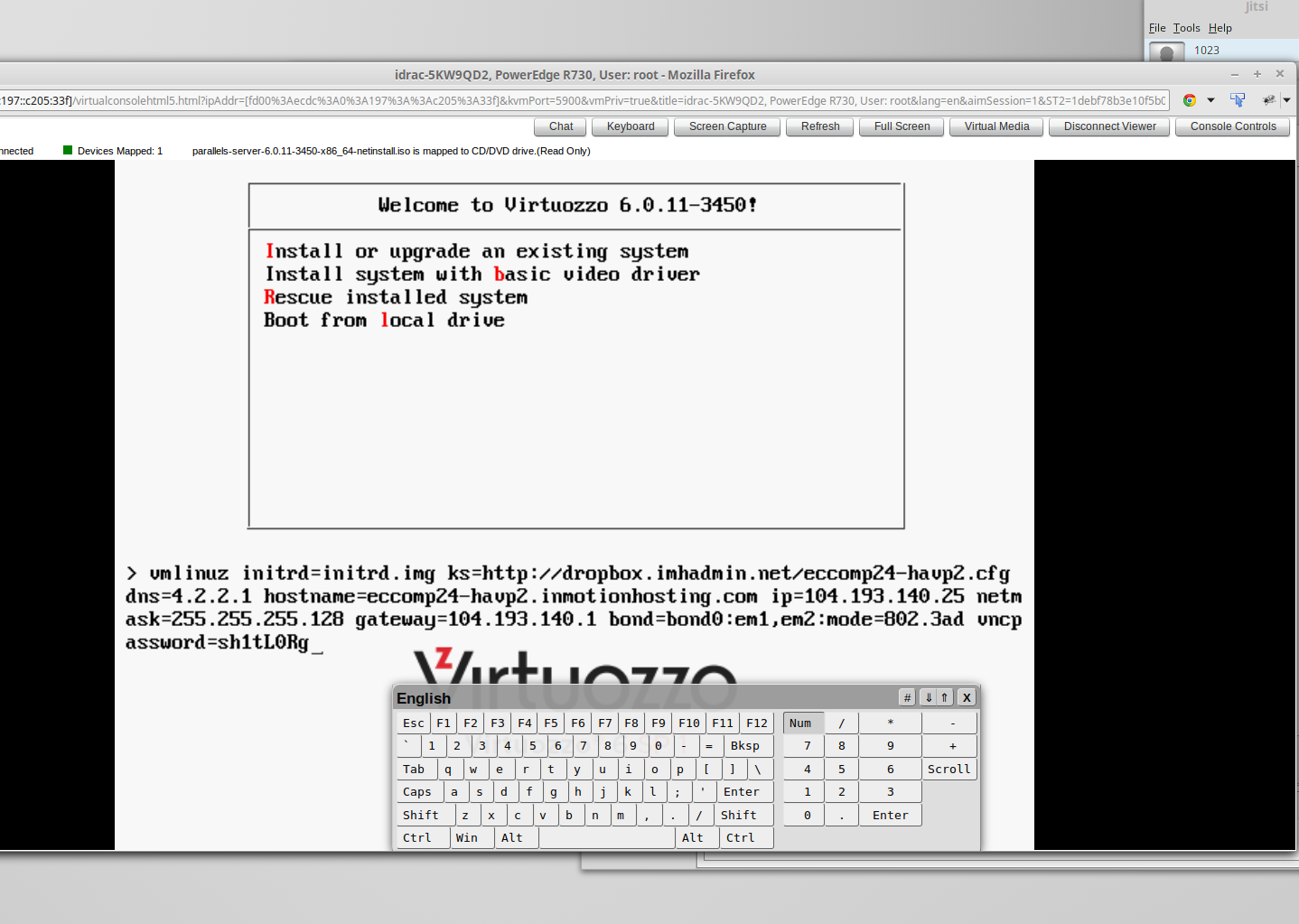The image size is (1299, 924).
Task: Open the Tools menu in Jitsi
Action: tap(1186, 28)
